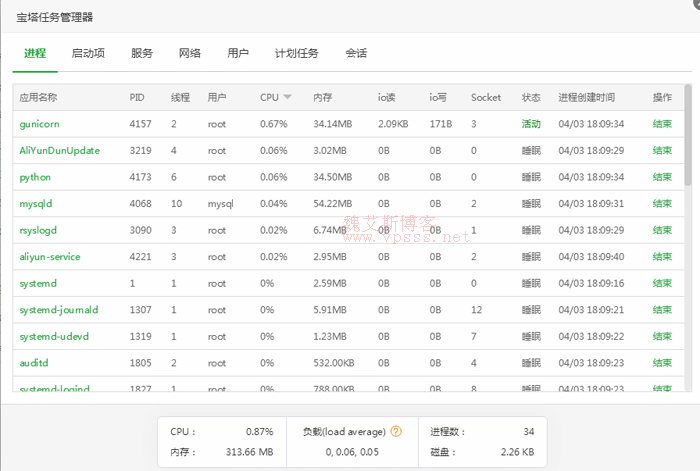This screenshot has width=700, height=471.
Task: Select the 网络 tab
Action: [190, 53]
